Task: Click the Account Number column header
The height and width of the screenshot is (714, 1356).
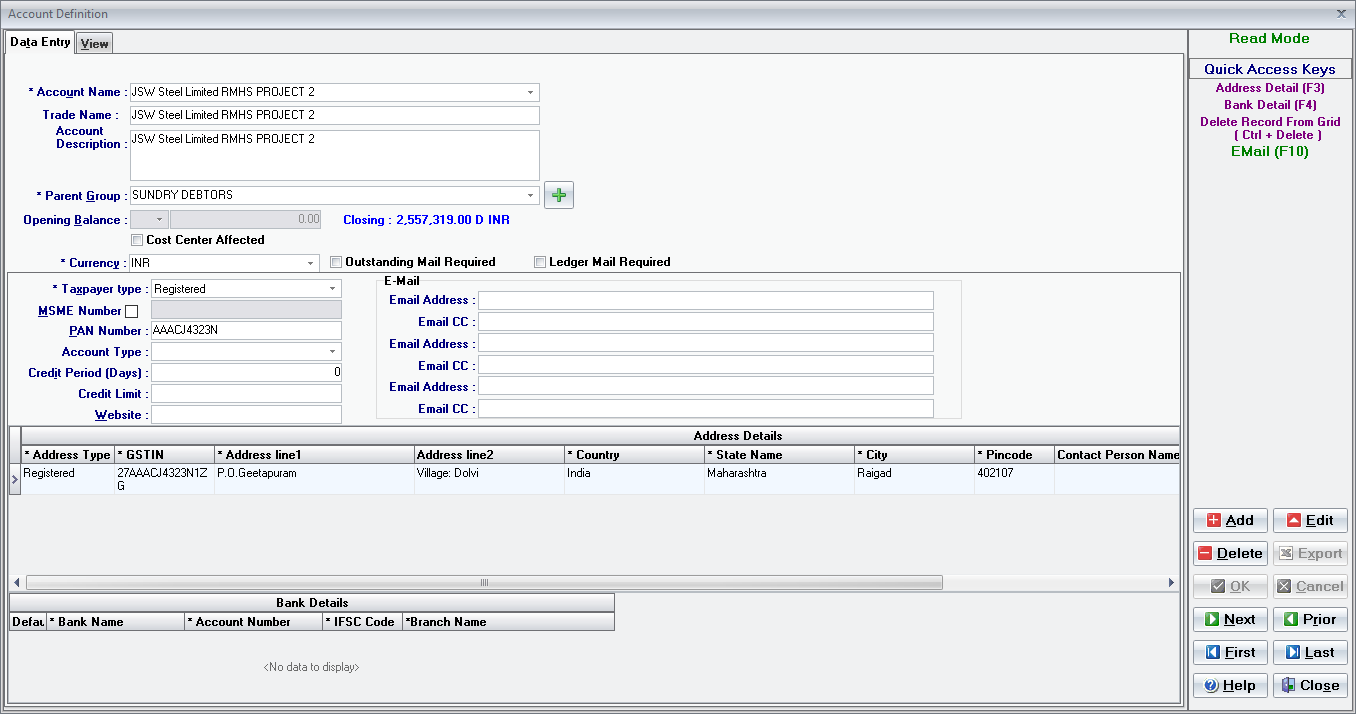Action: tap(254, 622)
